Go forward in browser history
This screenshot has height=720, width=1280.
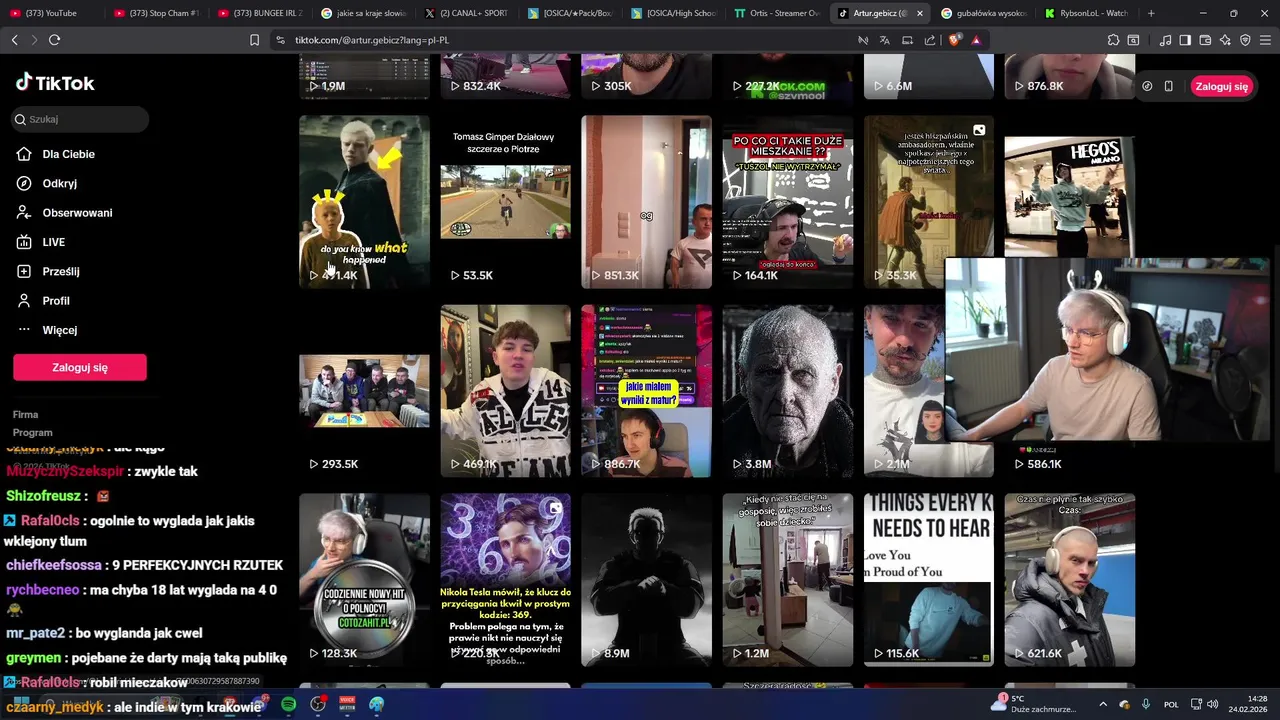point(33,40)
